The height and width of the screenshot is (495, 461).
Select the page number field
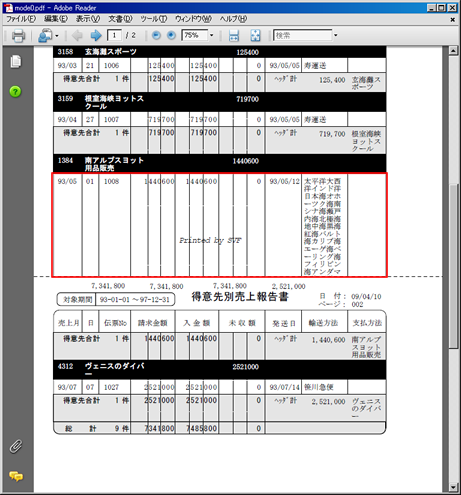[114, 35]
